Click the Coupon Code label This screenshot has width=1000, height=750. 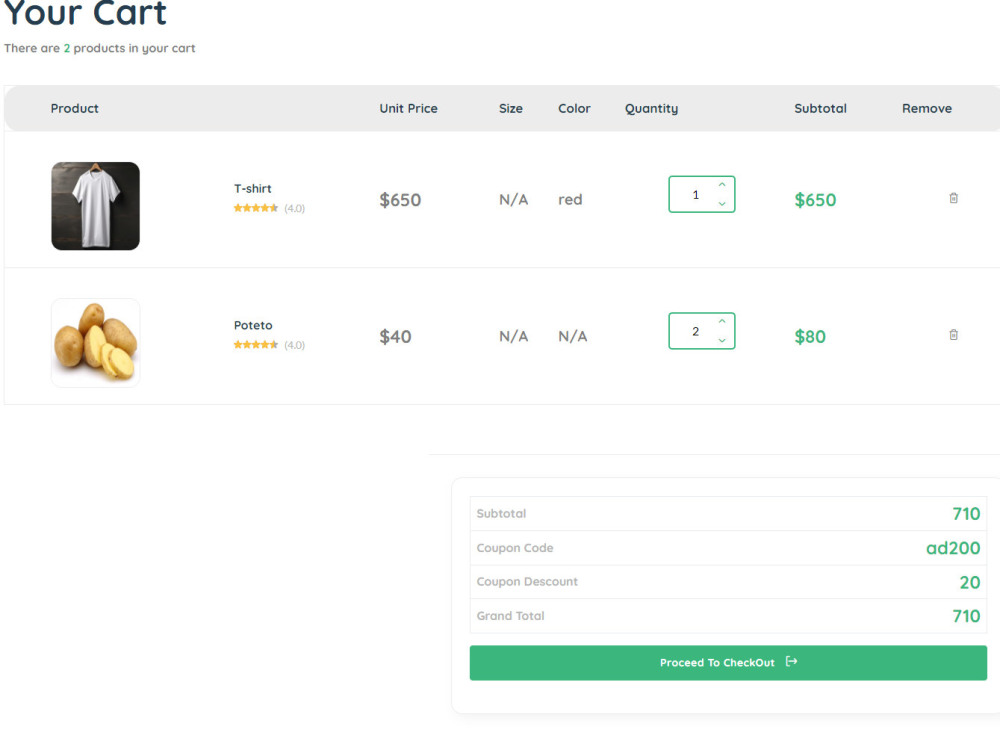pos(515,548)
